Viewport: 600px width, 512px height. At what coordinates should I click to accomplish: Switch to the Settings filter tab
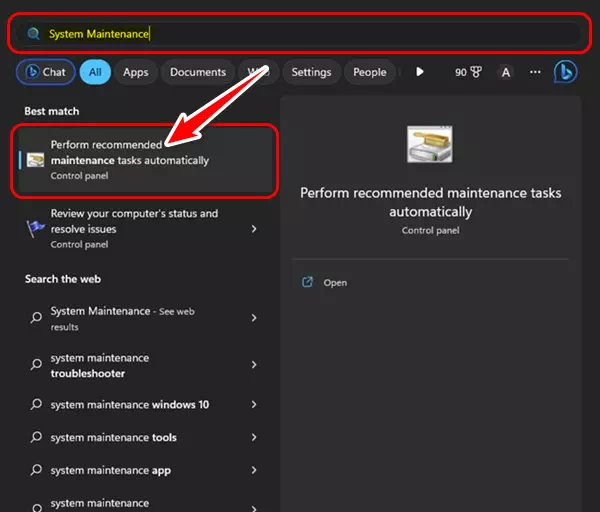(311, 72)
